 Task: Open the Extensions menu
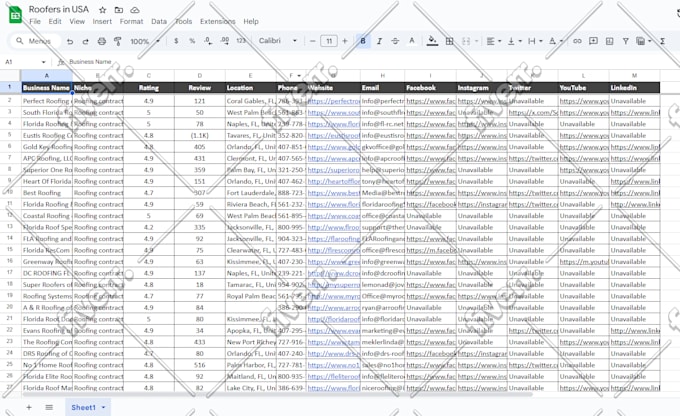217,21
